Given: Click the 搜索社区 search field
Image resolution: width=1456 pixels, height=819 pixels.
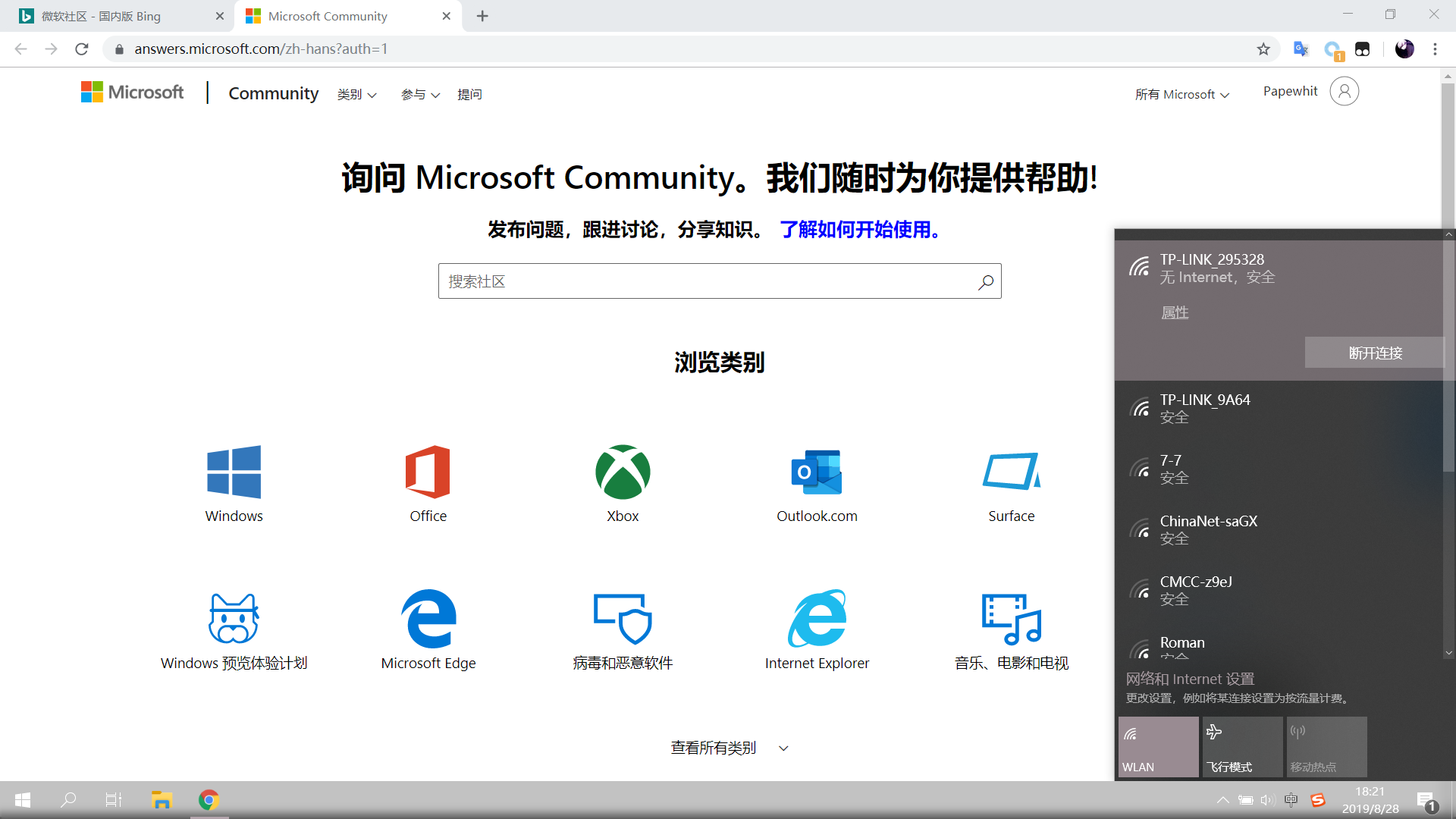Looking at the screenshot, I should (x=720, y=281).
